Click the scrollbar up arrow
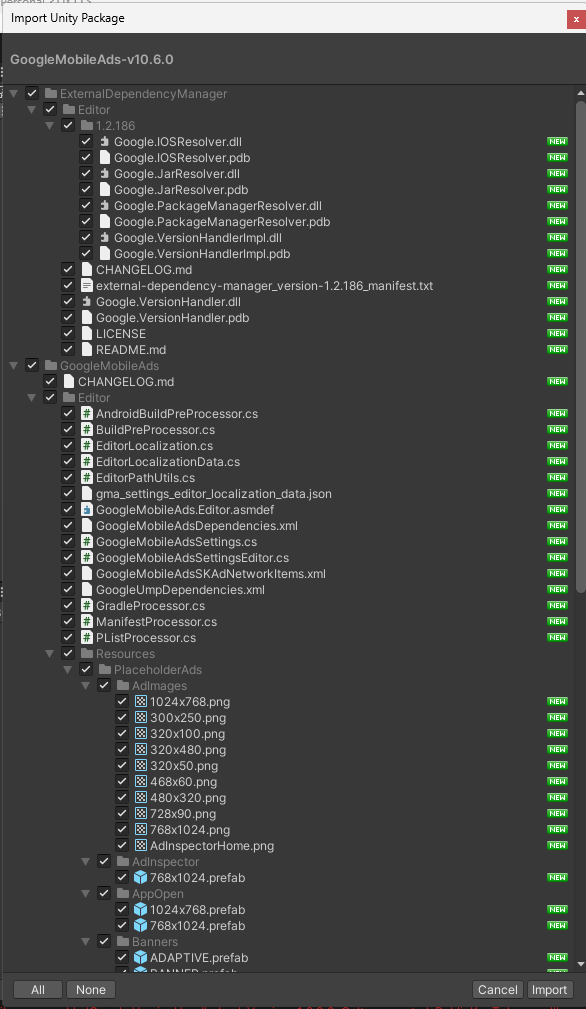The image size is (586, 1009). click(581, 94)
